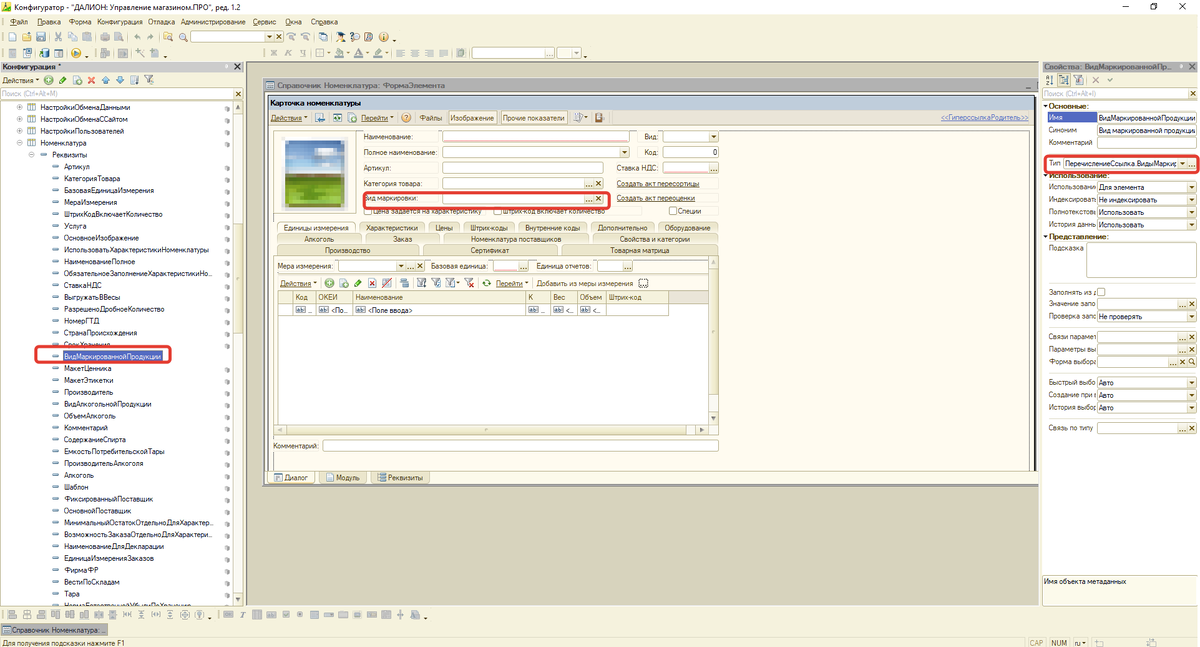Expand the НастройкиПользователей tree node

tap(19, 131)
